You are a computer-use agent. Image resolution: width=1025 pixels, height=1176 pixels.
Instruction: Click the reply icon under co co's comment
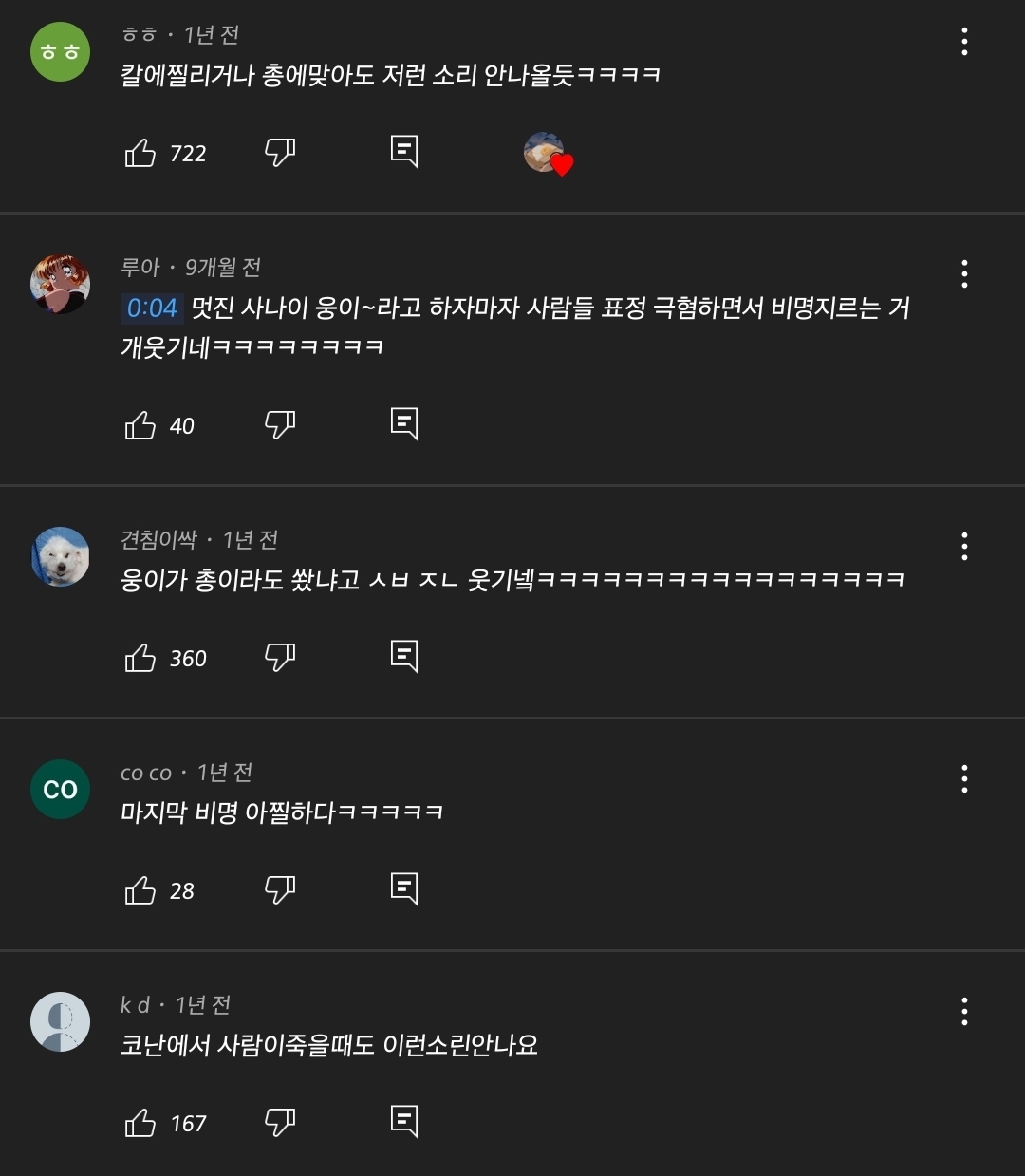(405, 887)
